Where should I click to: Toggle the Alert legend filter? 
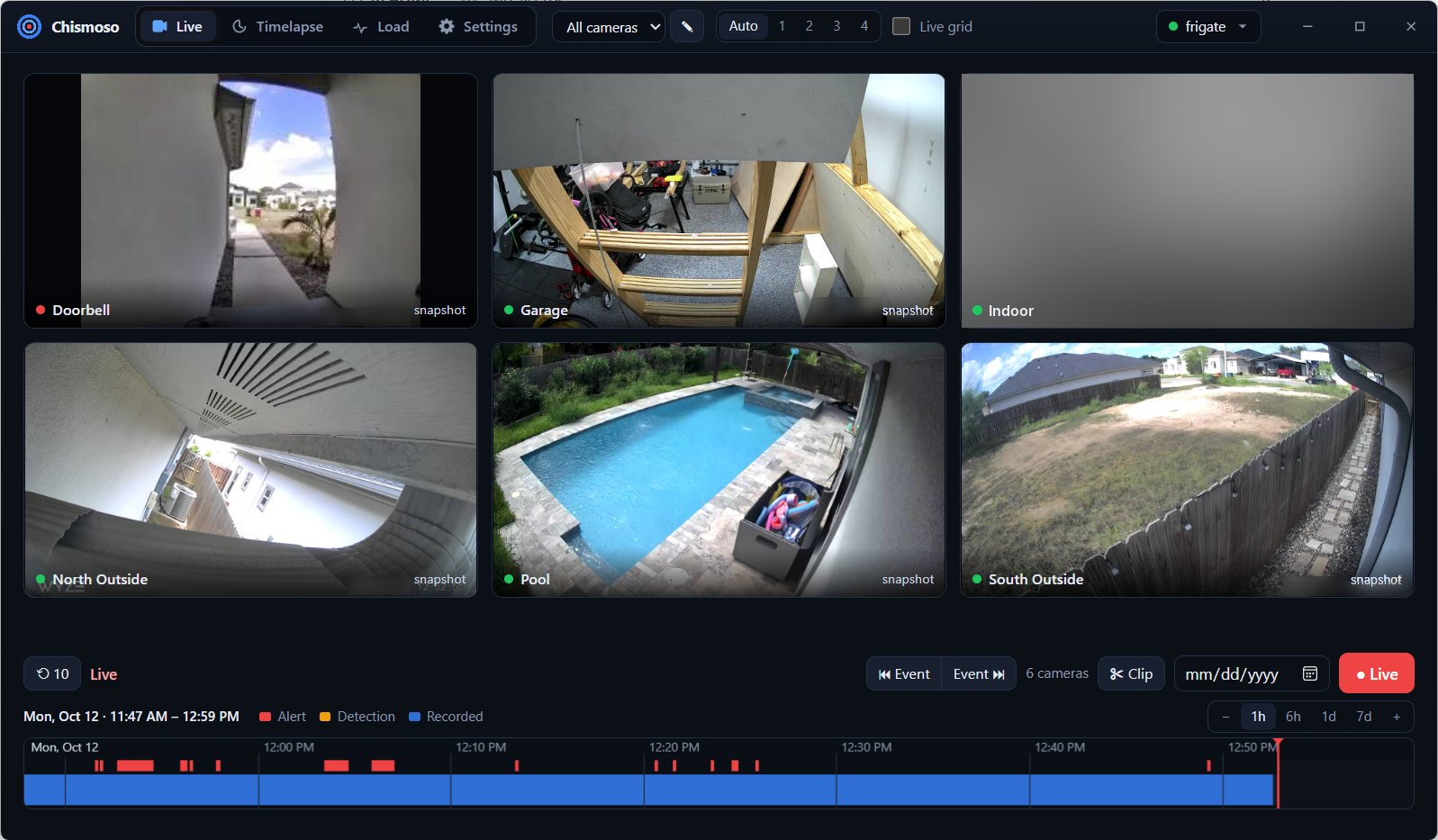coord(283,717)
